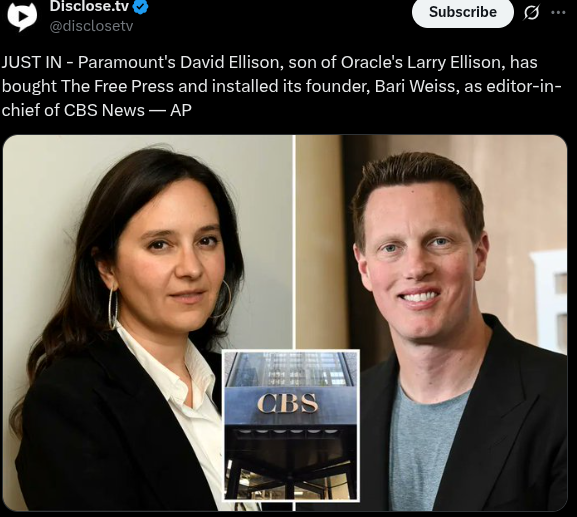Click the gold CBS sign lettering
Screen dimensions: 577x517
click(287, 403)
